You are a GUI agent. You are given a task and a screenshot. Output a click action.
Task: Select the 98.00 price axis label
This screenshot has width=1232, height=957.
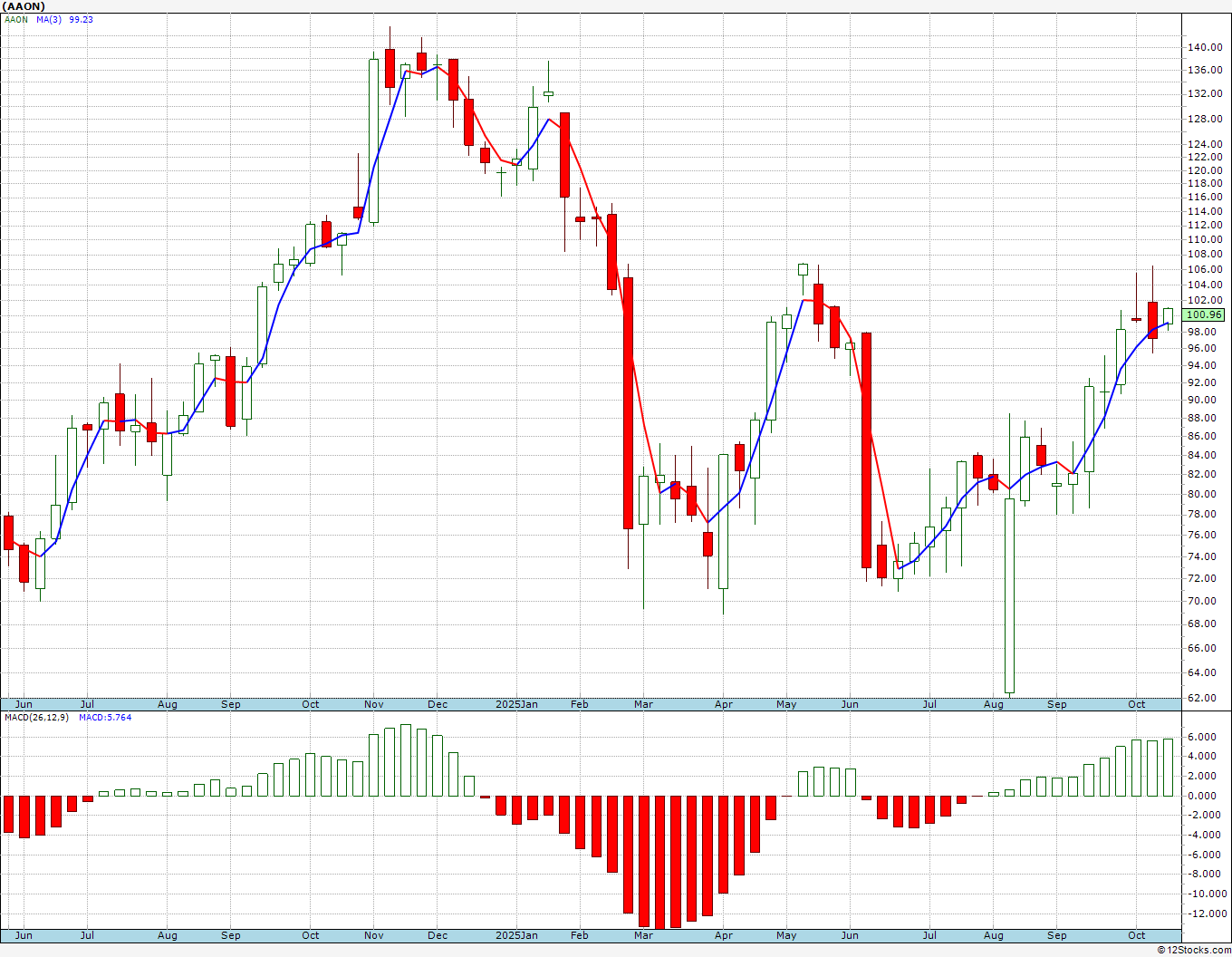pos(1204,332)
